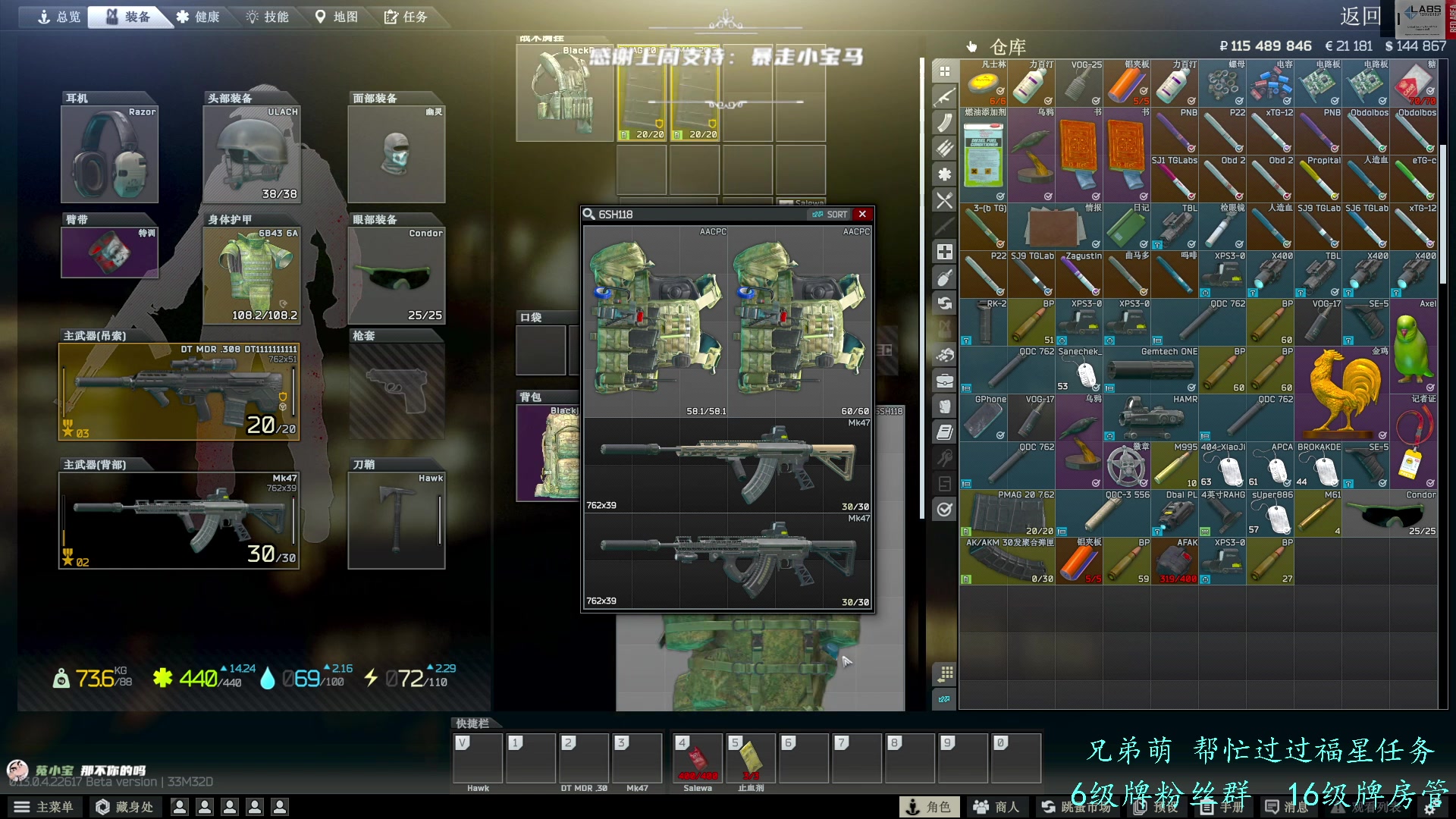Filter the stash by briefcase containers icon
Screen dimensions: 1456x819
pos(944,381)
